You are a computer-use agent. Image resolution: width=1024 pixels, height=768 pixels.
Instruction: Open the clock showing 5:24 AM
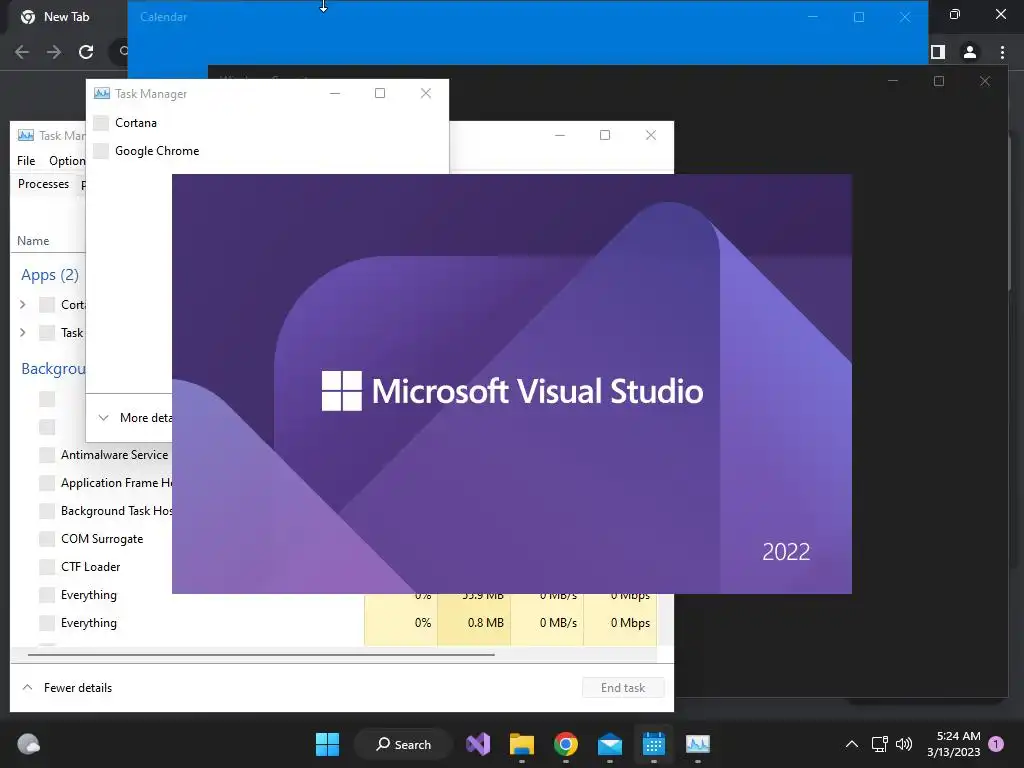coord(953,744)
